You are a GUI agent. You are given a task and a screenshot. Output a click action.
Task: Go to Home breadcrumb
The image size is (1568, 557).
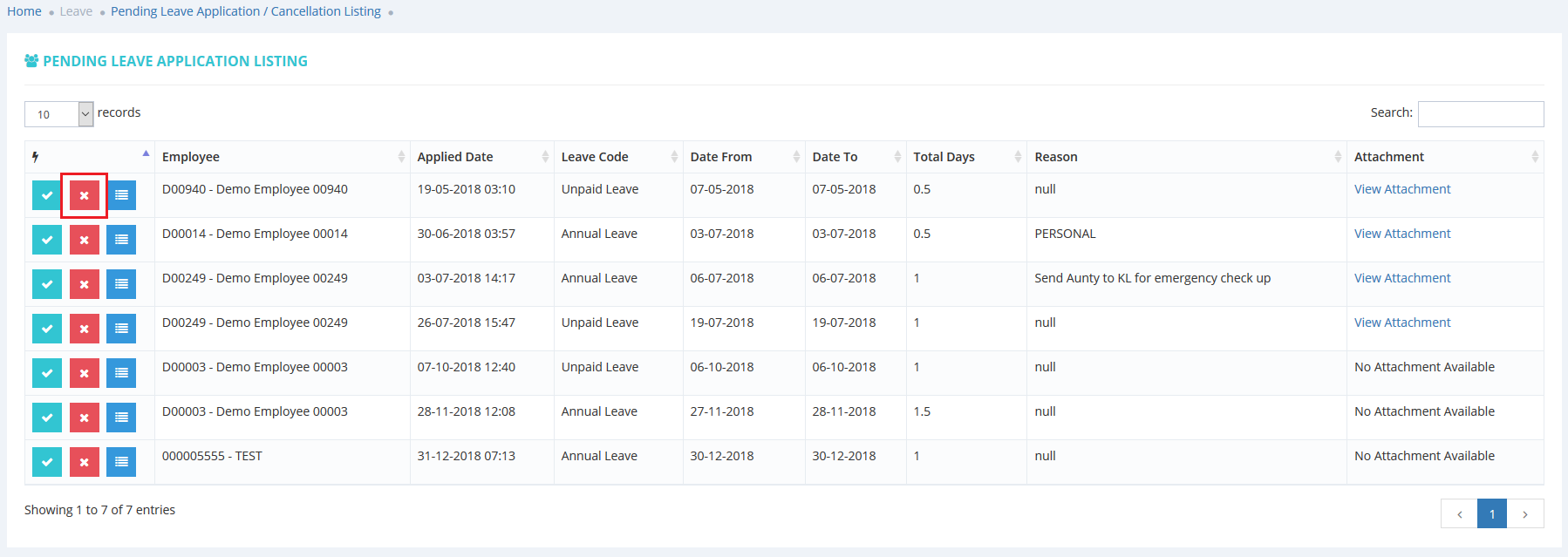pyautogui.click(x=24, y=11)
